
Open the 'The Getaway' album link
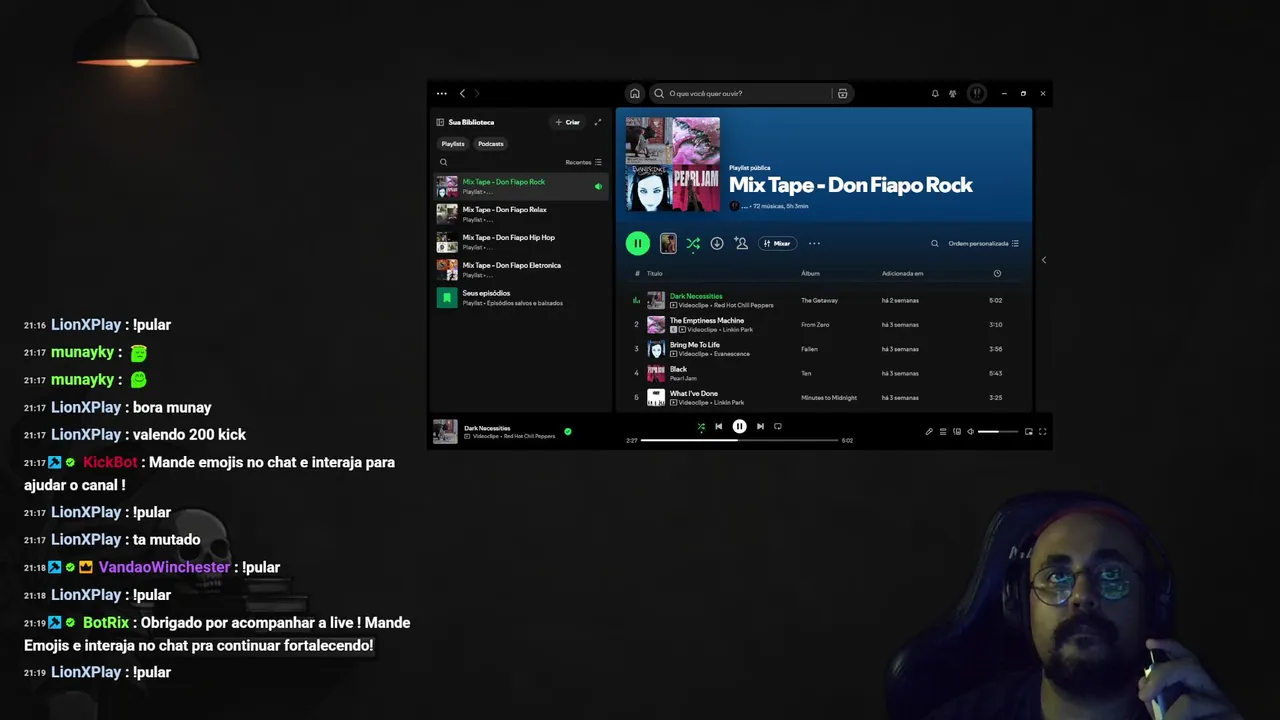(x=820, y=300)
